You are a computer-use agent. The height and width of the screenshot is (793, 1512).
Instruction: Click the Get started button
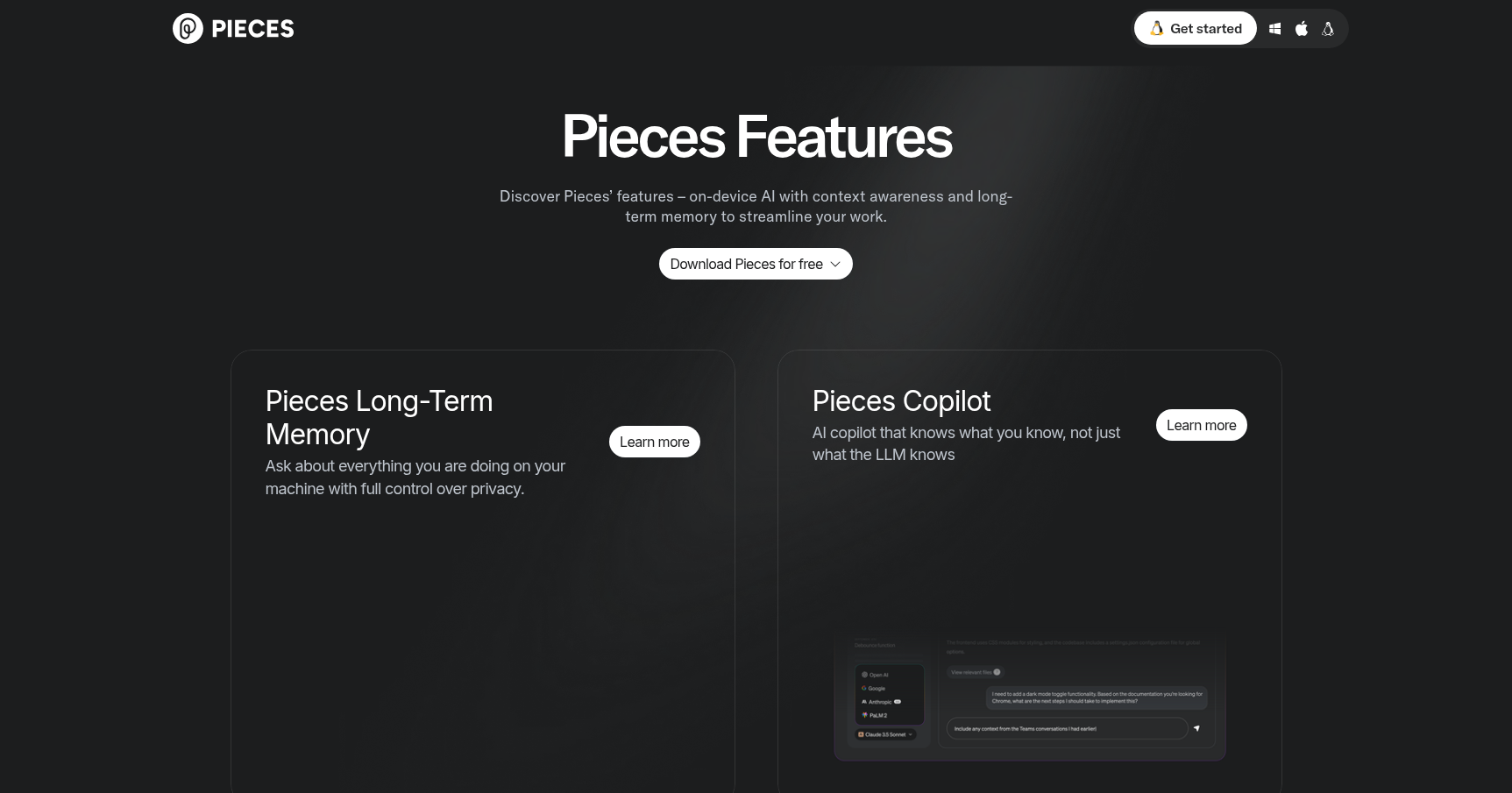click(x=1196, y=28)
